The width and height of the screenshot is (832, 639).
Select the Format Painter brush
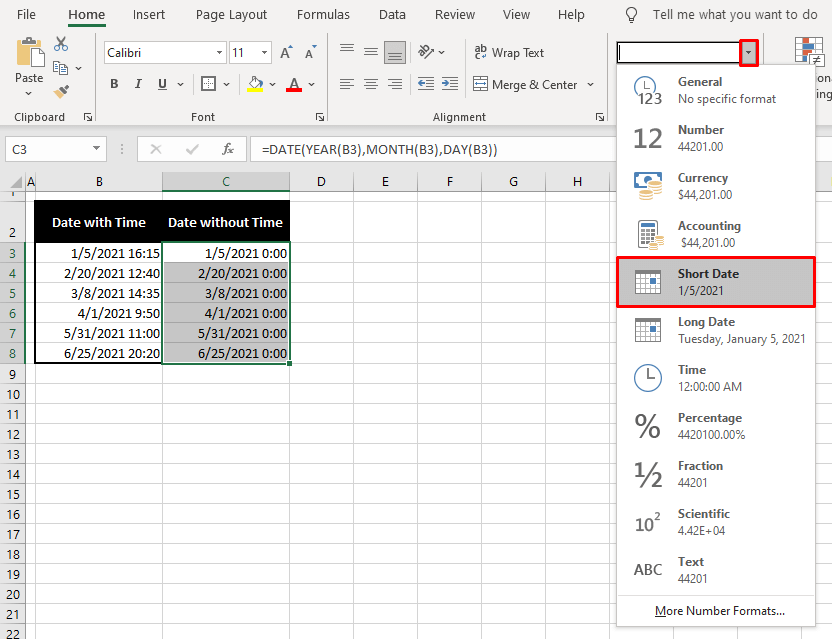(61, 91)
